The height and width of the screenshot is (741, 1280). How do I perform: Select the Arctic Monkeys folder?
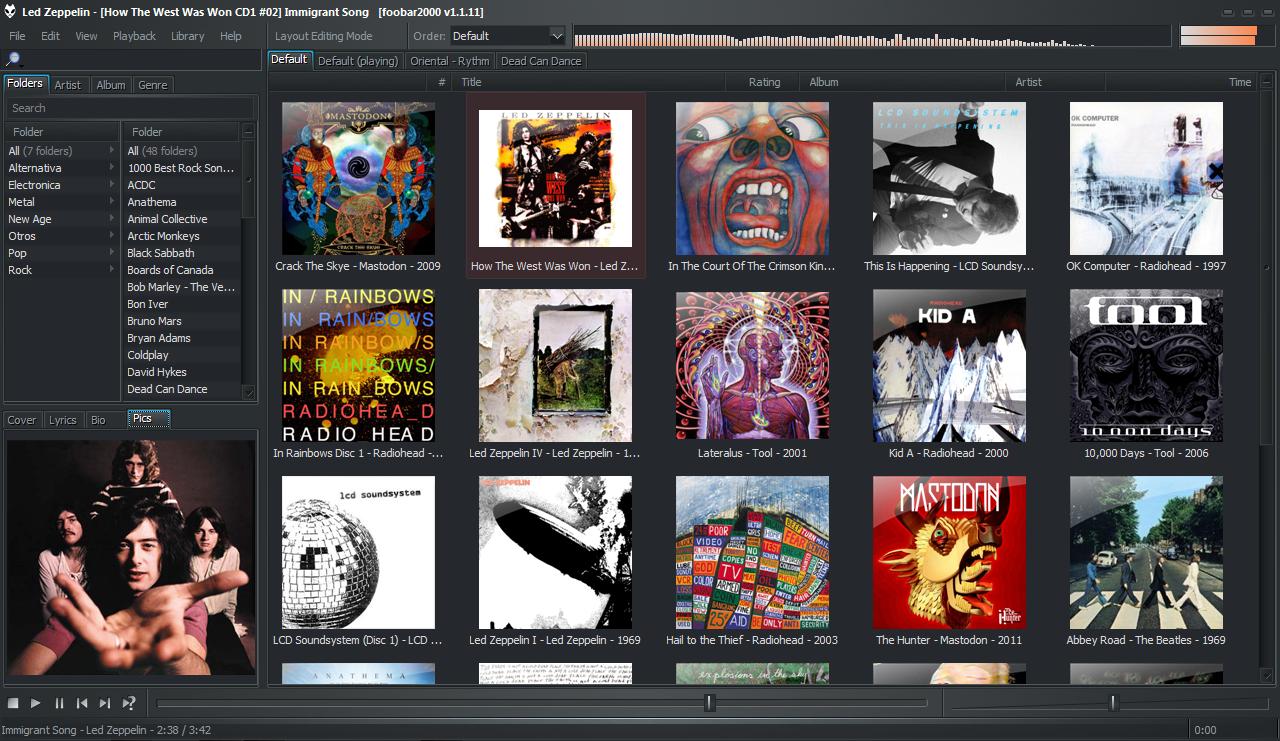pyautogui.click(x=182, y=236)
